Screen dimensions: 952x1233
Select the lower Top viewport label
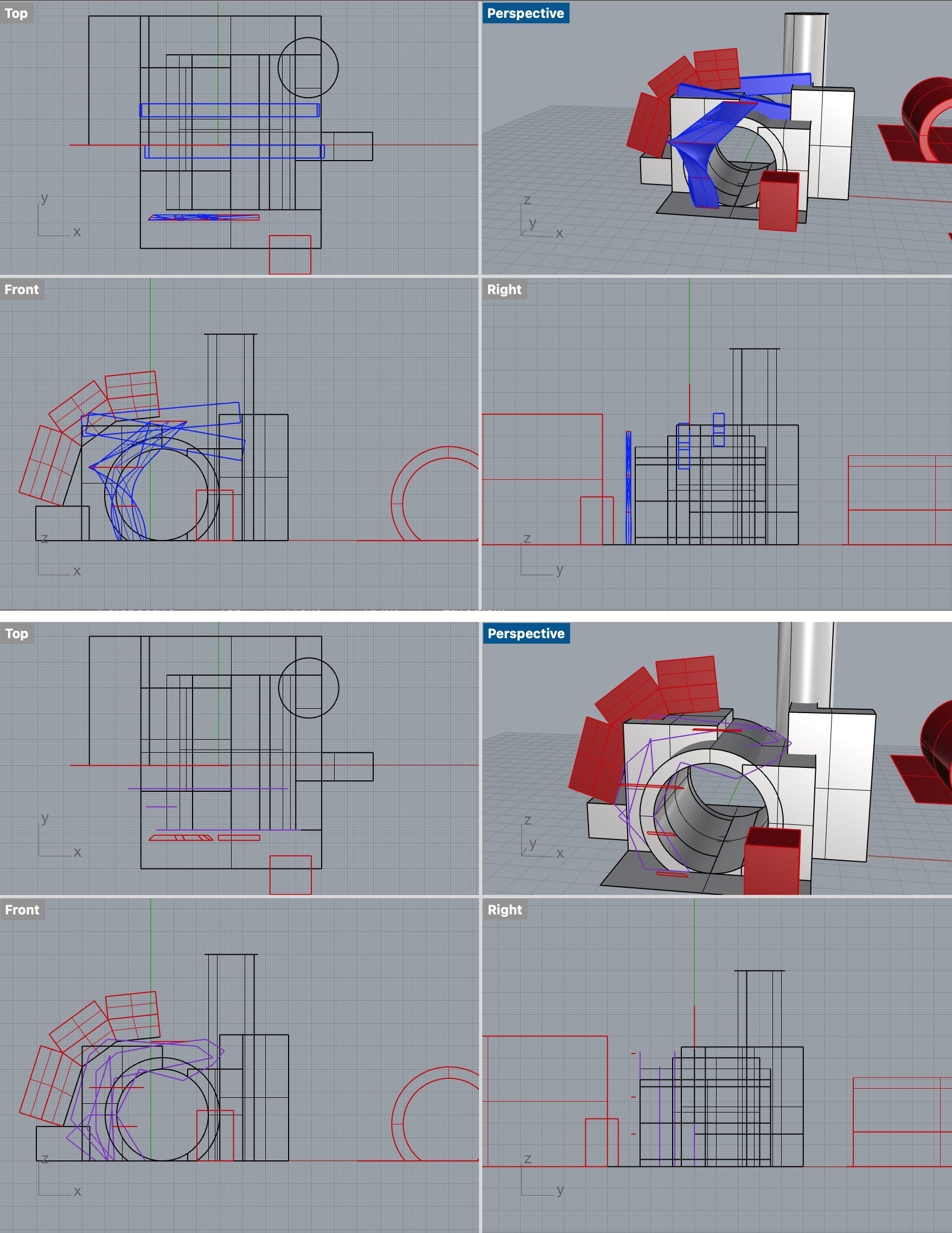(17, 633)
